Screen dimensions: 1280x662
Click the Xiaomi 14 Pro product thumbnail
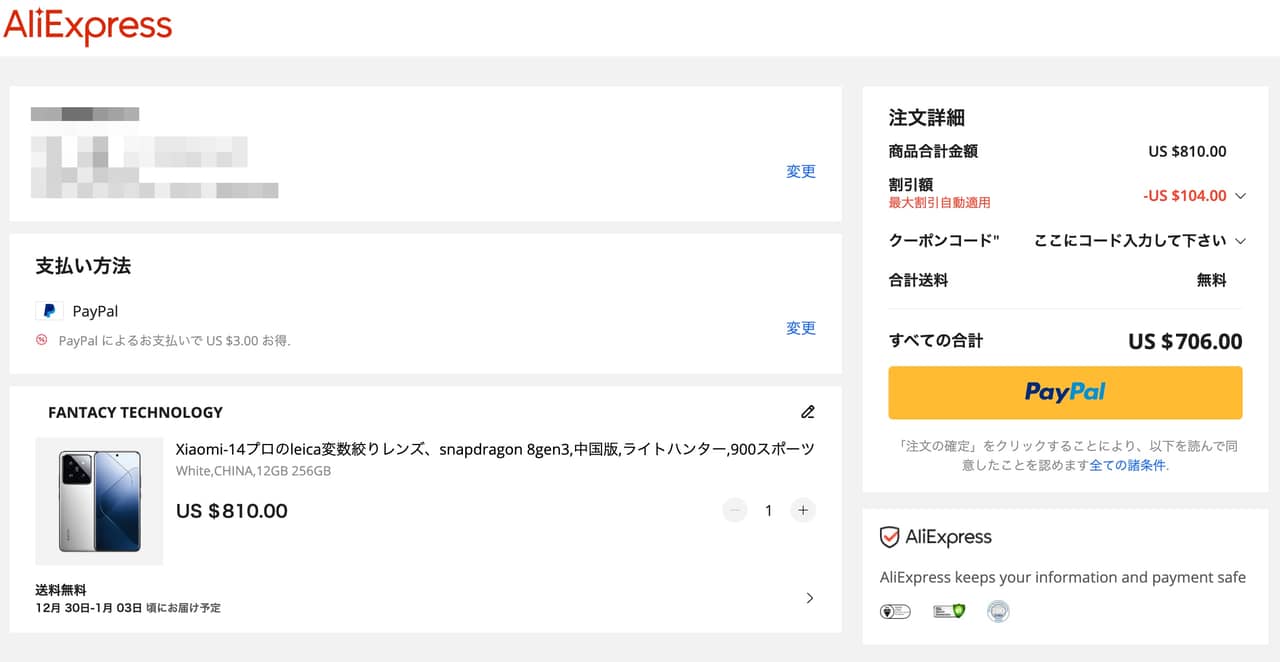coord(99,501)
